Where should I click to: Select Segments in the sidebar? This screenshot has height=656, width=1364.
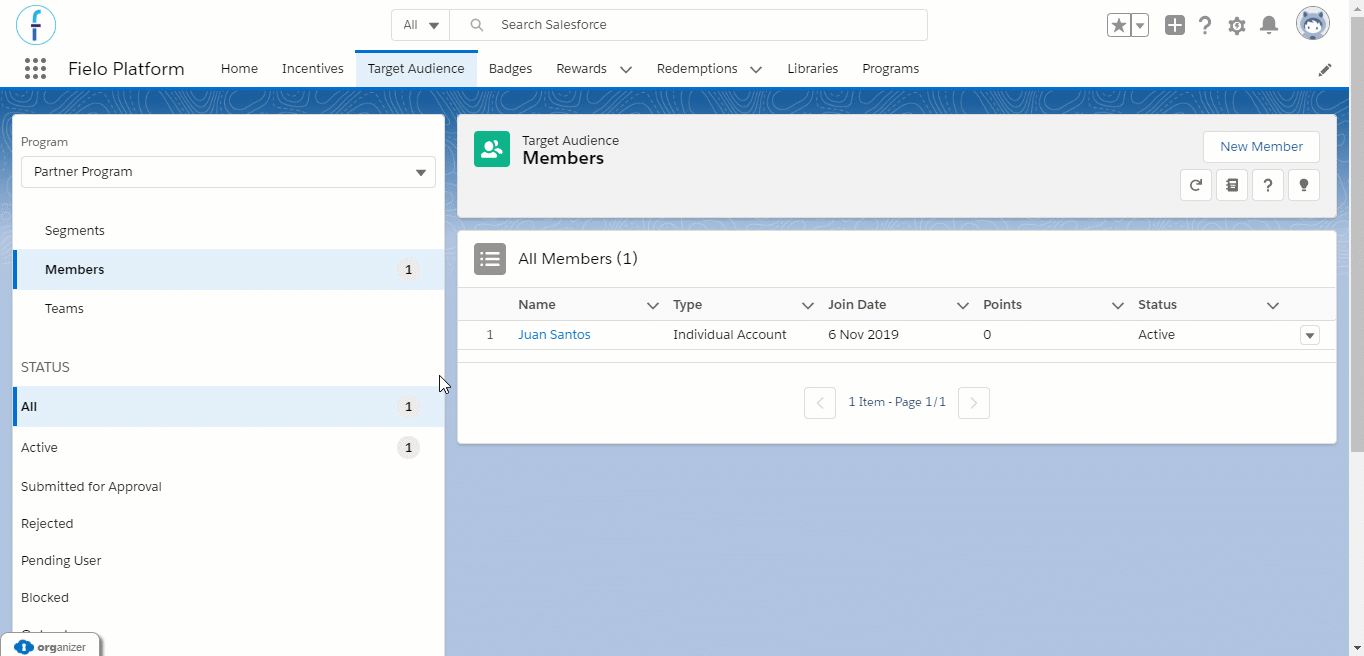[228, 231]
